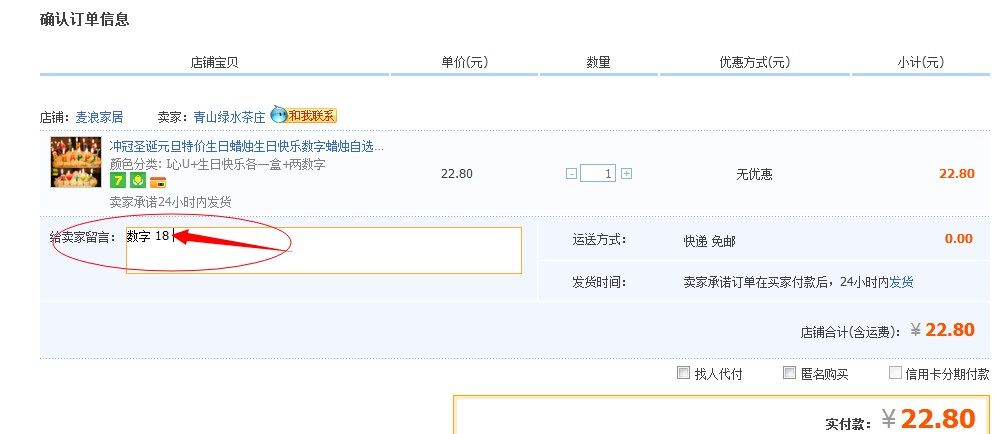Viewport: 998px width, 434px height.
Task: Enable the 找人代付 checkbox
Action: (684, 374)
